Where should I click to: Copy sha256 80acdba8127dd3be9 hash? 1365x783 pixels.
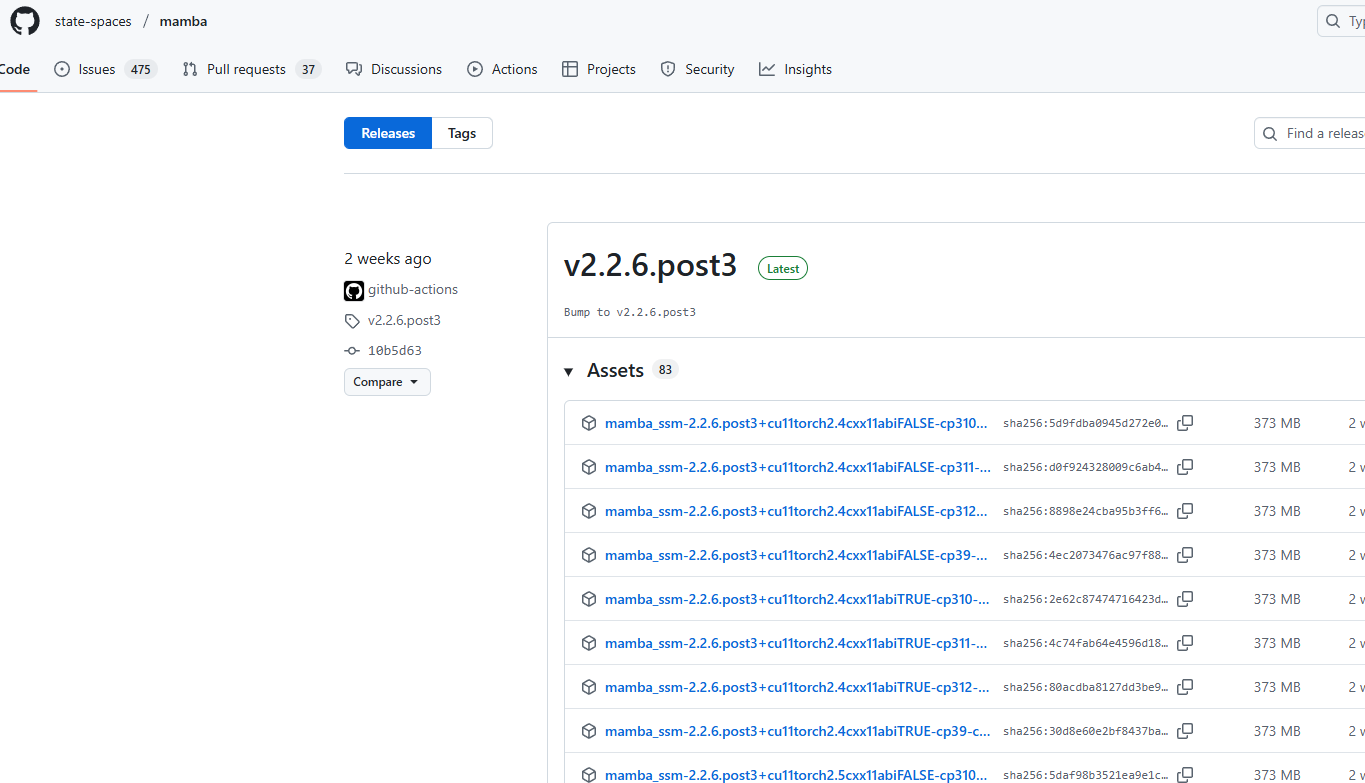(1185, 687)
